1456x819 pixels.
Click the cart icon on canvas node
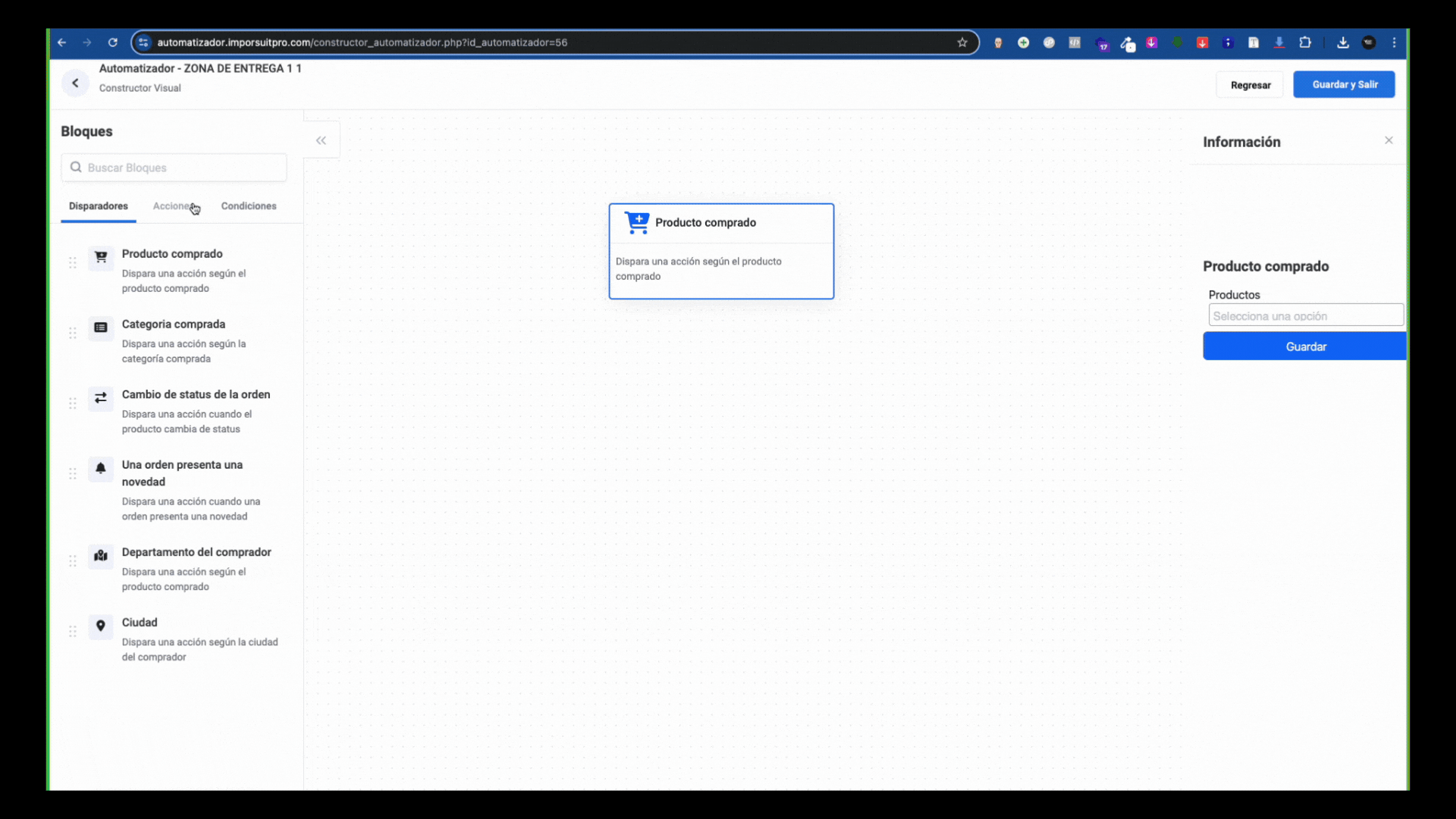point(636,222)
